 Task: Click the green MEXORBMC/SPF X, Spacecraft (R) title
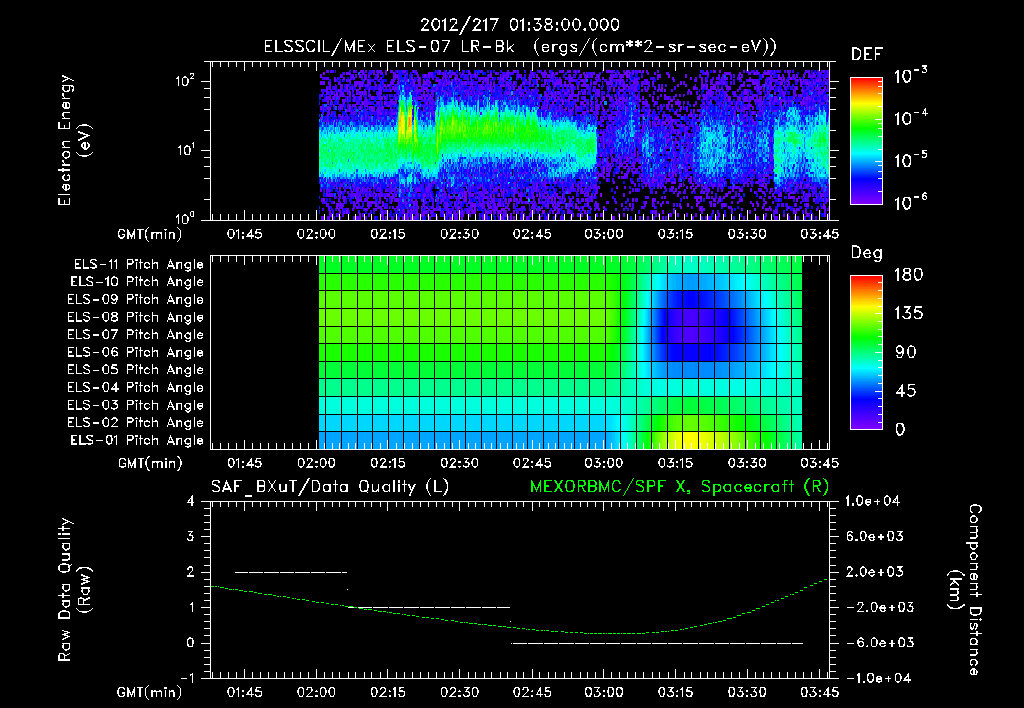[x=679, y=487]
